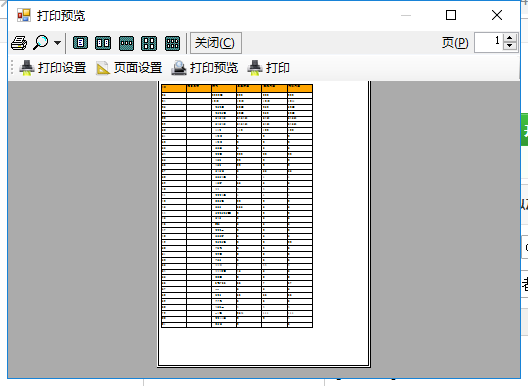Select the three pages layout icon
The width and height of the screenshot is (528, 386).
coord(127,43)
